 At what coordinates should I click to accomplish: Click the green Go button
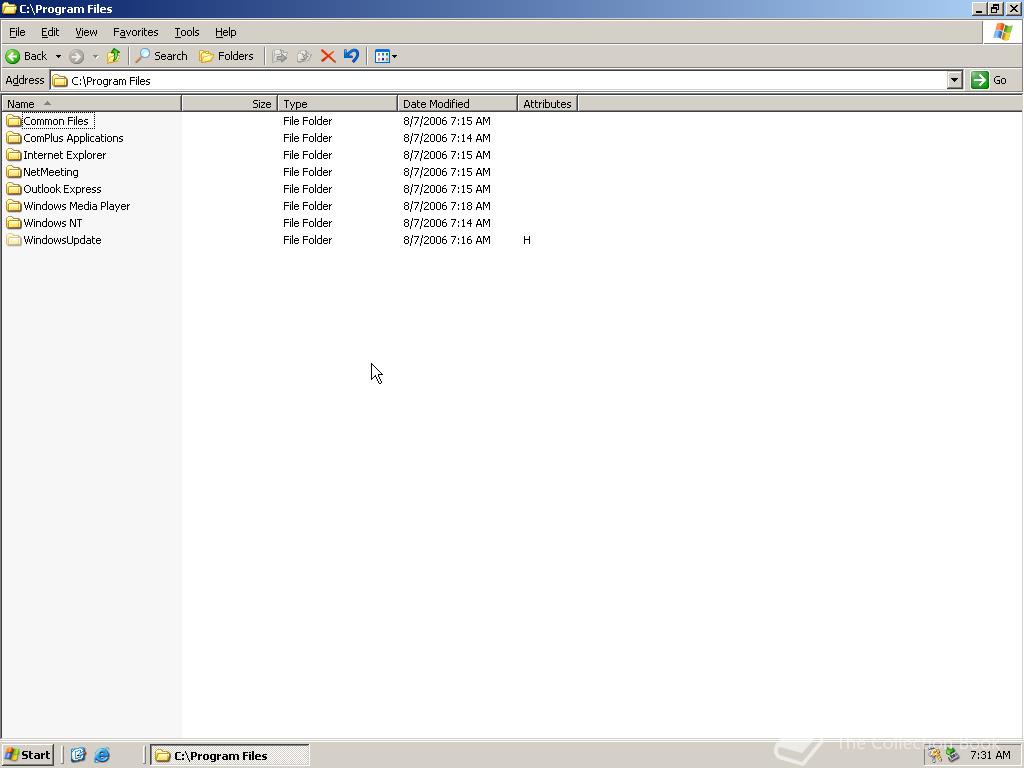[989, 80]
